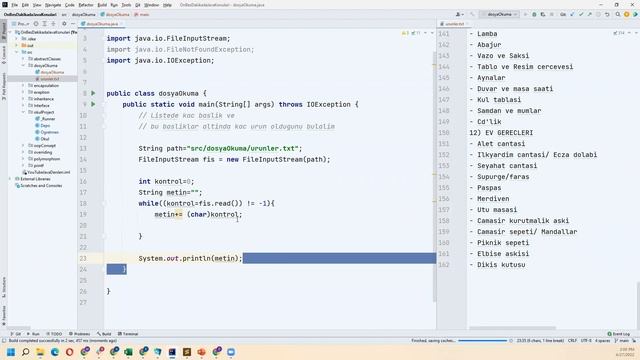Open the Terminal tool window

tap(128, 334)
